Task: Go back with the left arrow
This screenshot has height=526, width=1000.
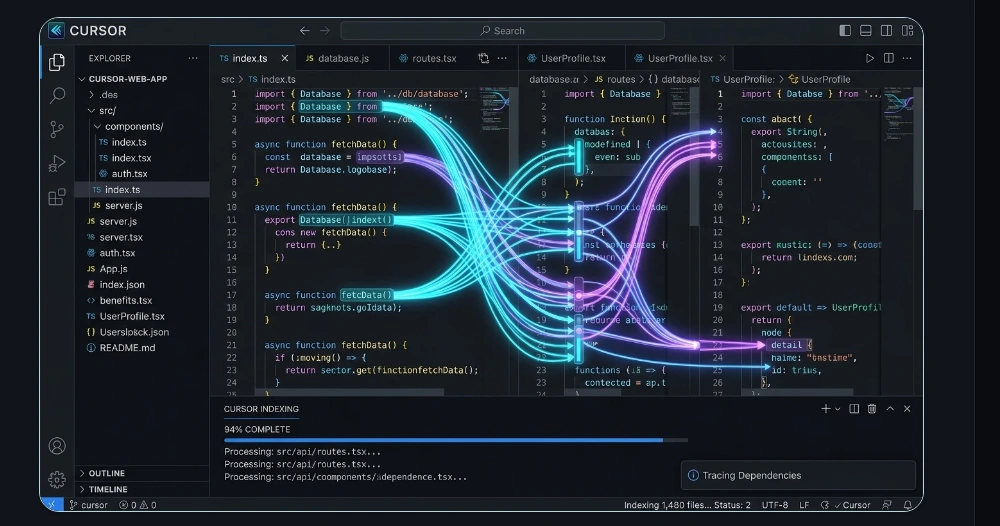Action: (x=305, y=31)
